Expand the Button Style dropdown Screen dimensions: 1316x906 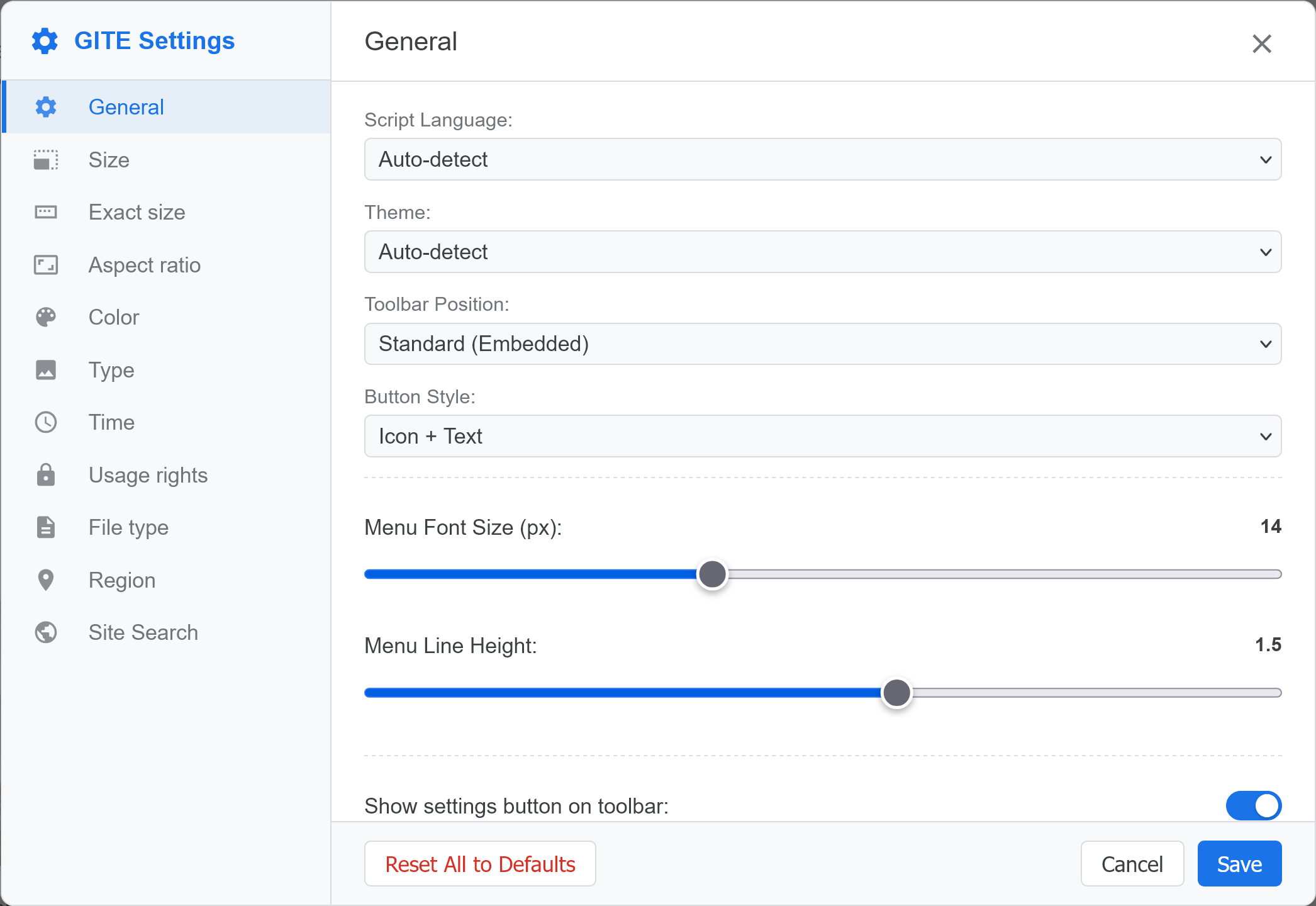(x=822, y=436)
